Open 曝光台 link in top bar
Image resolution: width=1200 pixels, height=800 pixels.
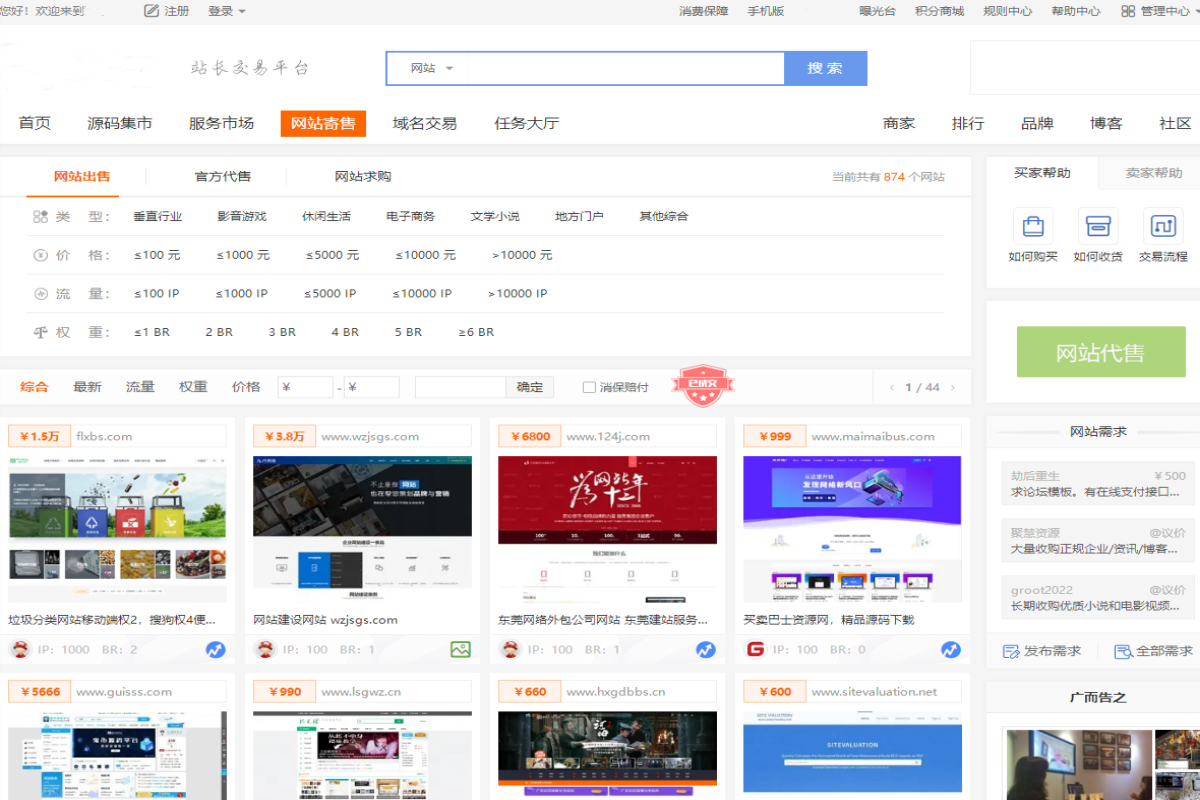tap(877, 11)
